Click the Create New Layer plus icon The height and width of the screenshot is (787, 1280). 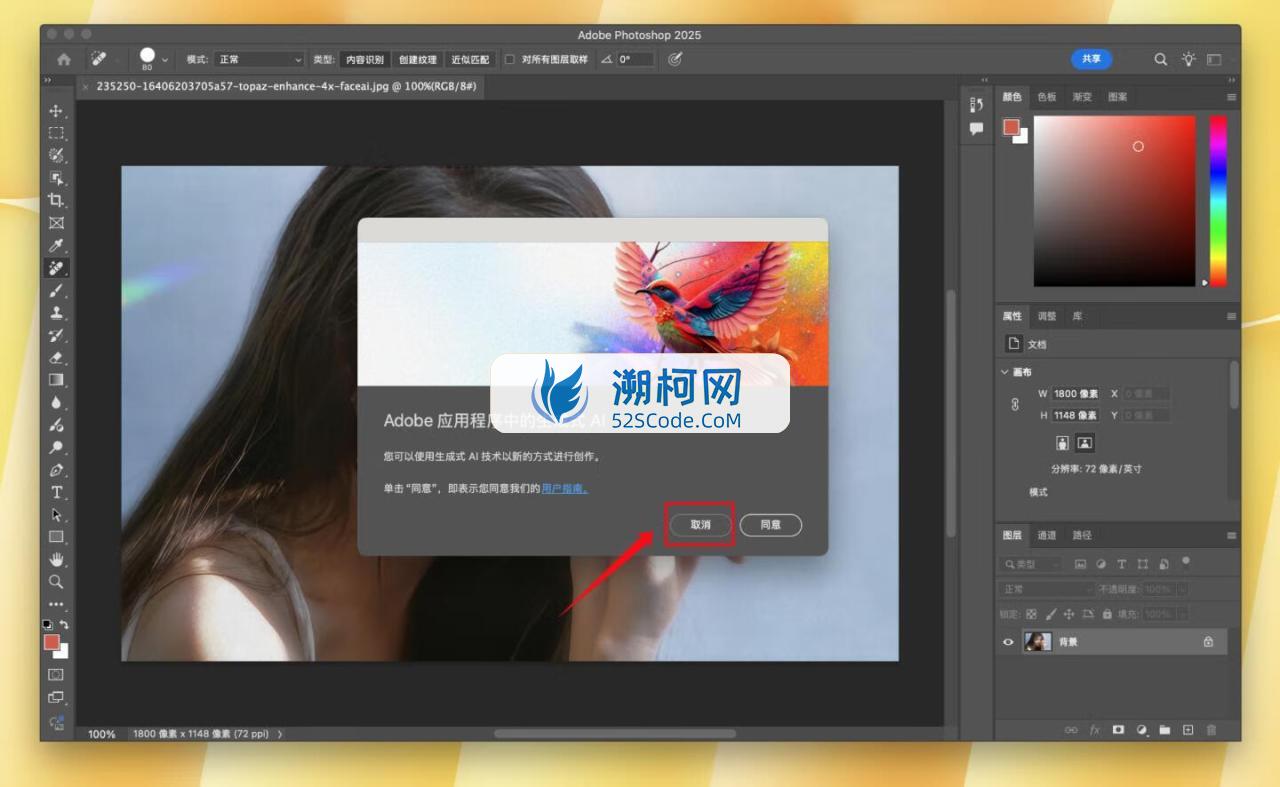coord(1188,730)
